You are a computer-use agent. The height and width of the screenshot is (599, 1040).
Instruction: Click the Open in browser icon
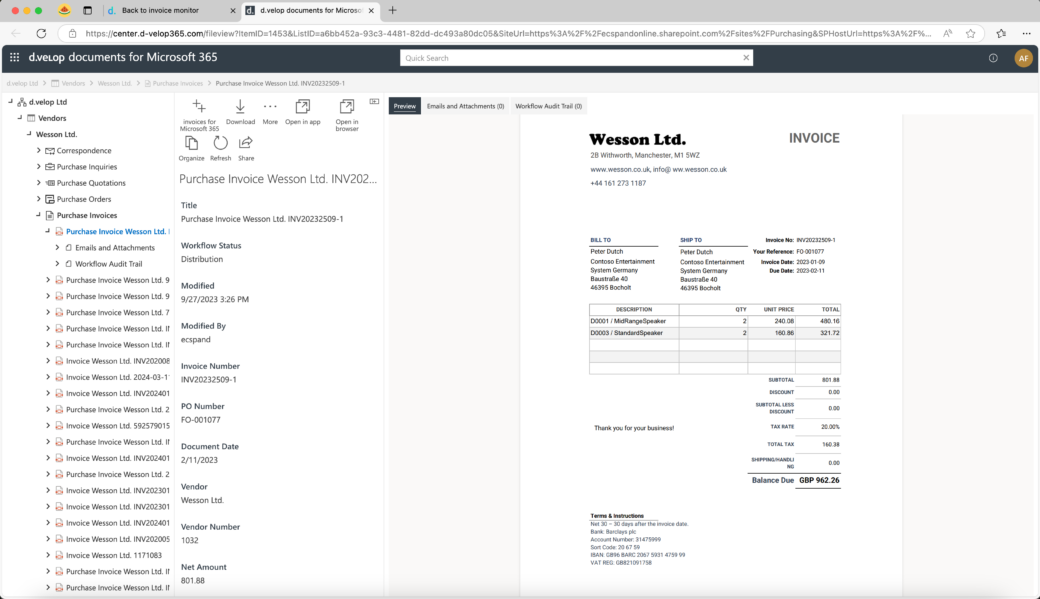click(x=347, y=106)
